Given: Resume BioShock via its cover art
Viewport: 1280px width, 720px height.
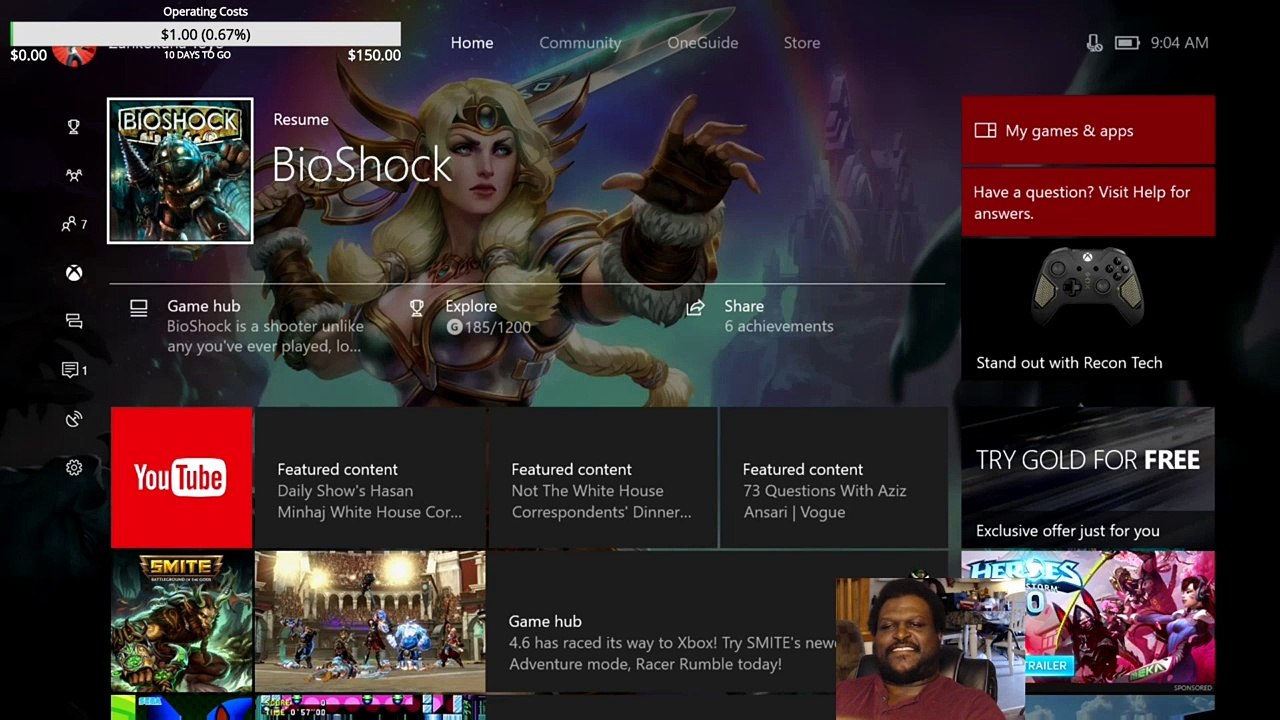Looking at the screenshot, I should point(180,170).
